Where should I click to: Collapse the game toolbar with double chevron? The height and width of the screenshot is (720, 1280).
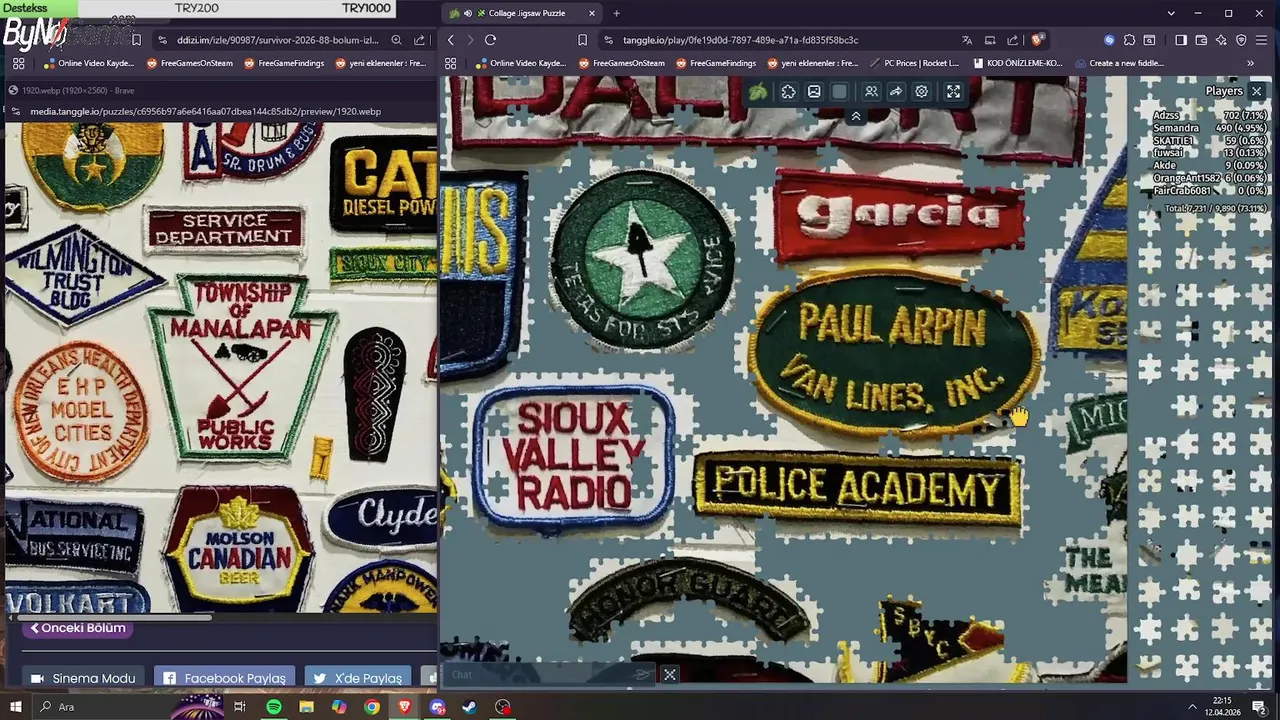[856, 117]
